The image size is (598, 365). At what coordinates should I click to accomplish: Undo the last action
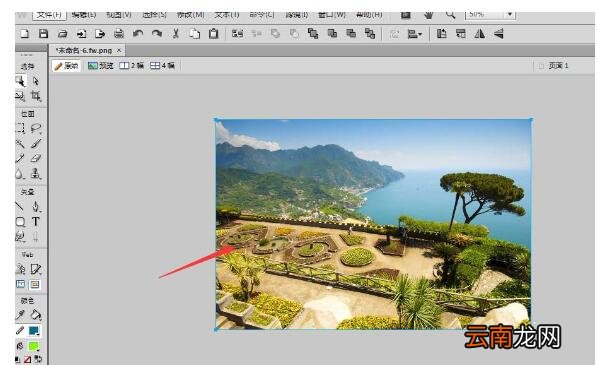(x=138, y=34)
